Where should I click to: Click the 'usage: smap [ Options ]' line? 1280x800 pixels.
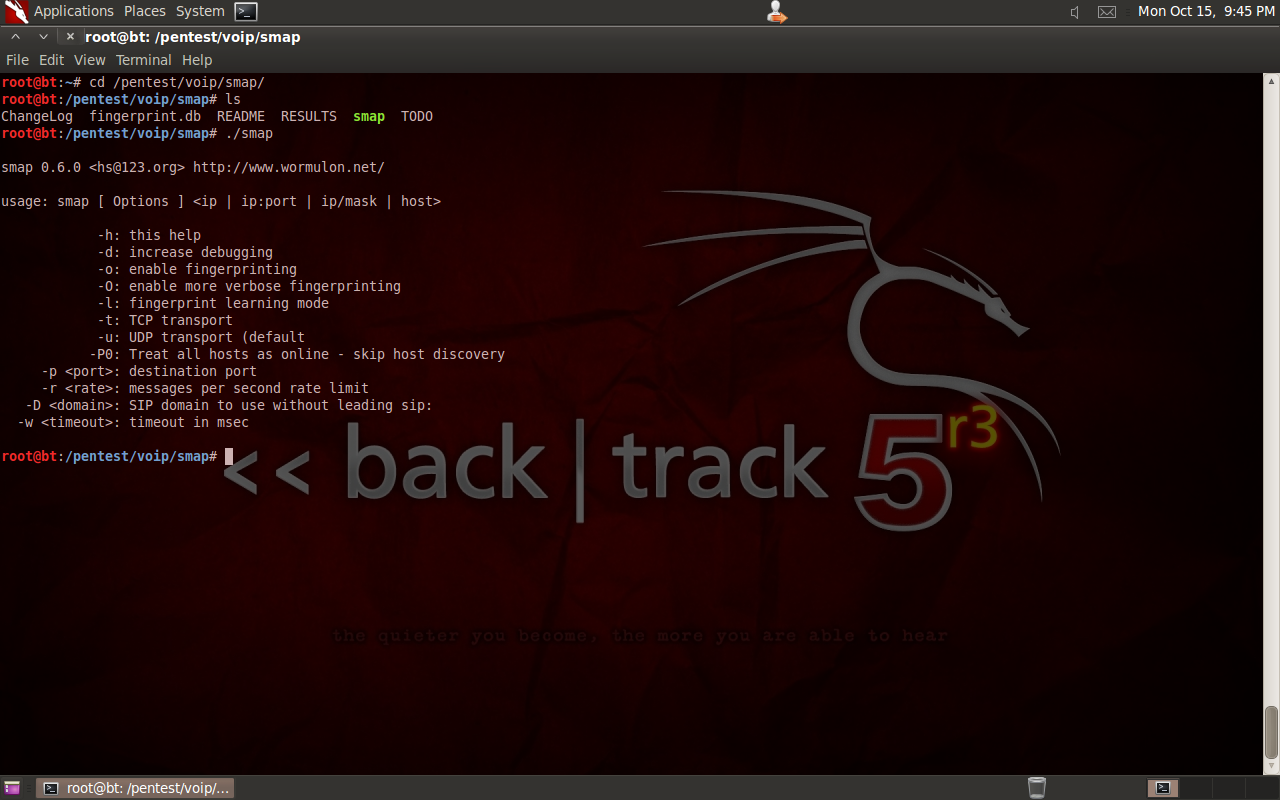tap(221, 201)
